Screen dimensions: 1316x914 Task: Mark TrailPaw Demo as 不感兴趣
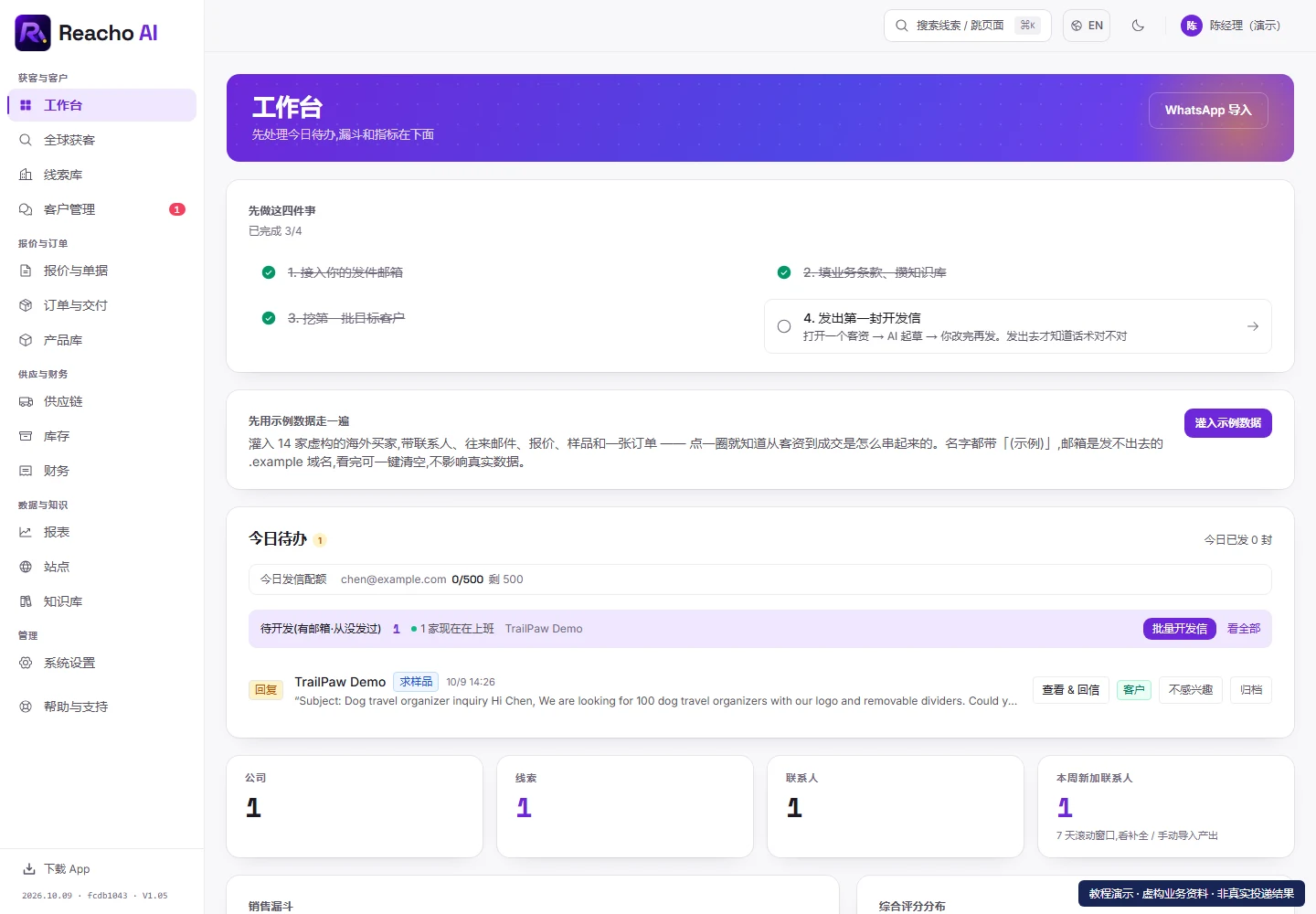[x=1191, y=690]
